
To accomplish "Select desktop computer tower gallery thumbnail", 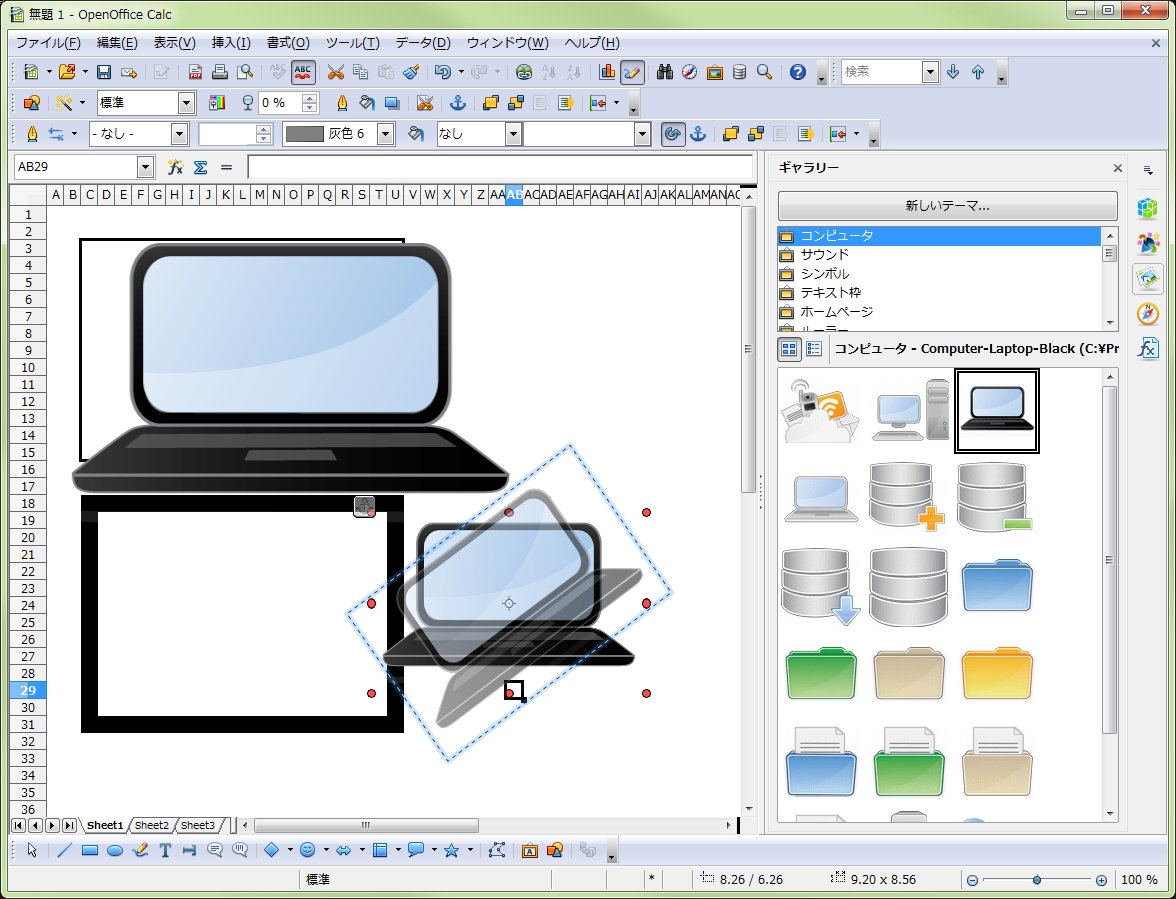I will click(909, 409).
